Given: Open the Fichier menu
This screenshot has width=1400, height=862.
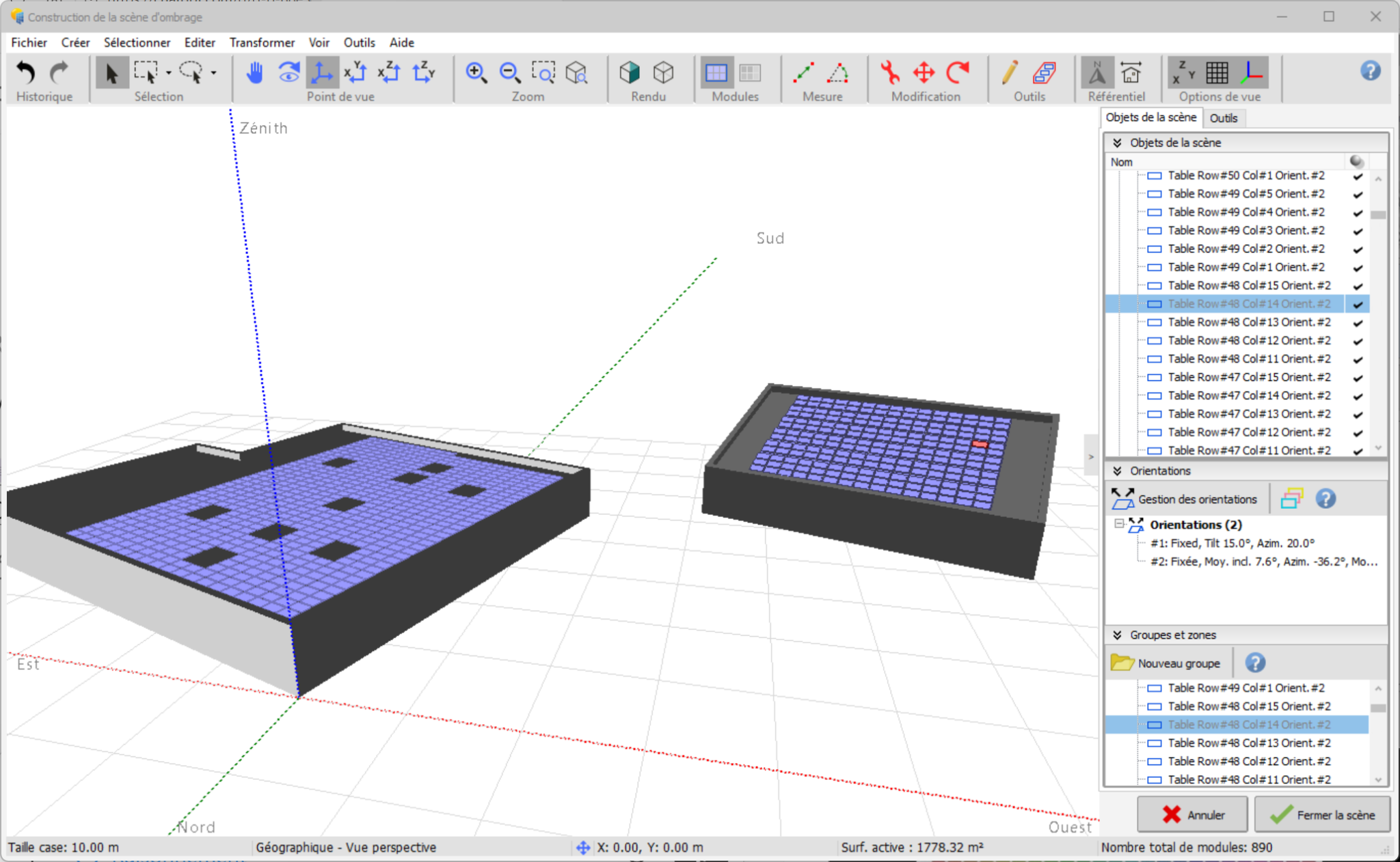Looking at the screenshot, I should tap(29, 43).
